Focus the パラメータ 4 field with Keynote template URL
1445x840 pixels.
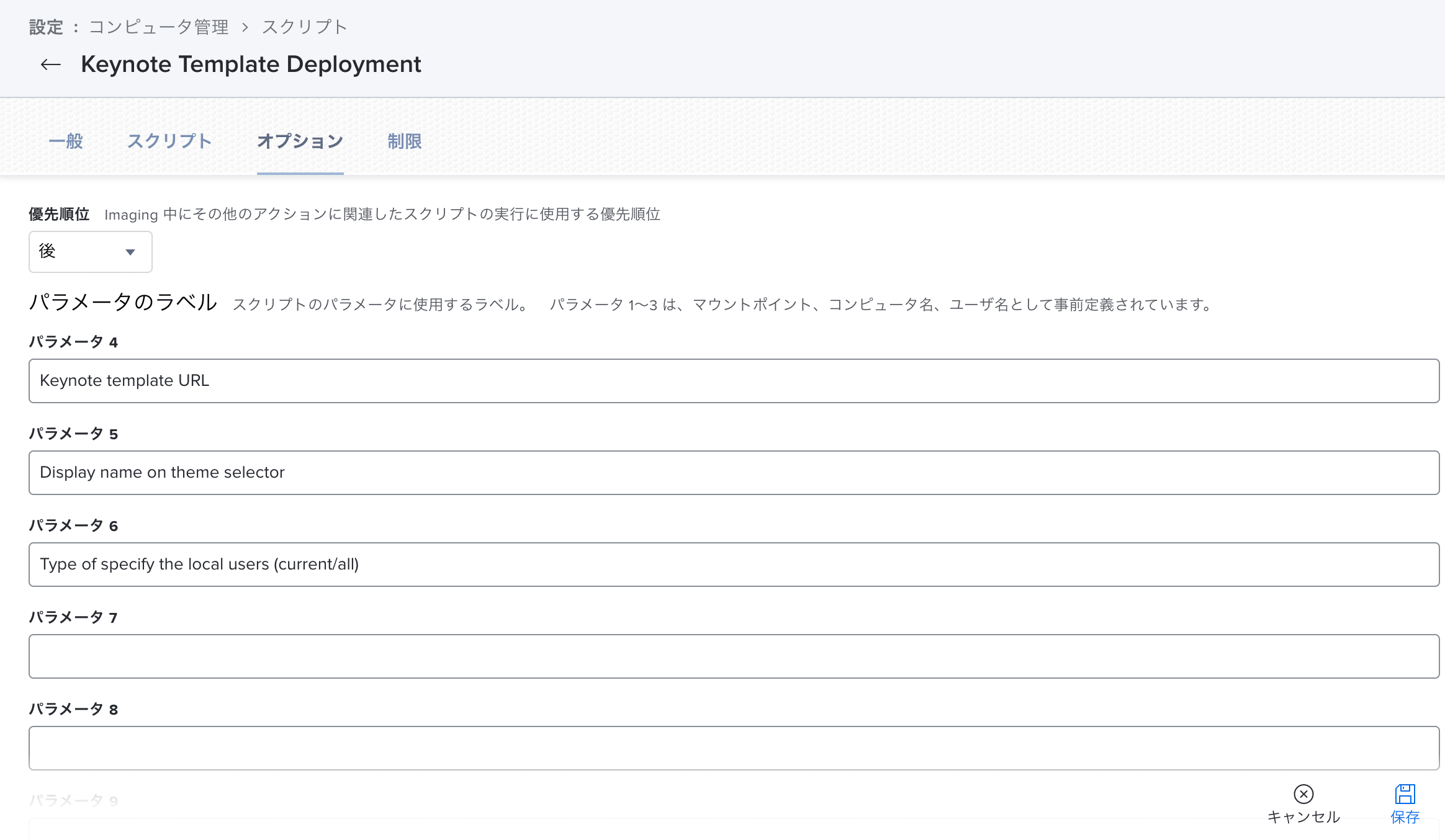click(x=734, y=381)
